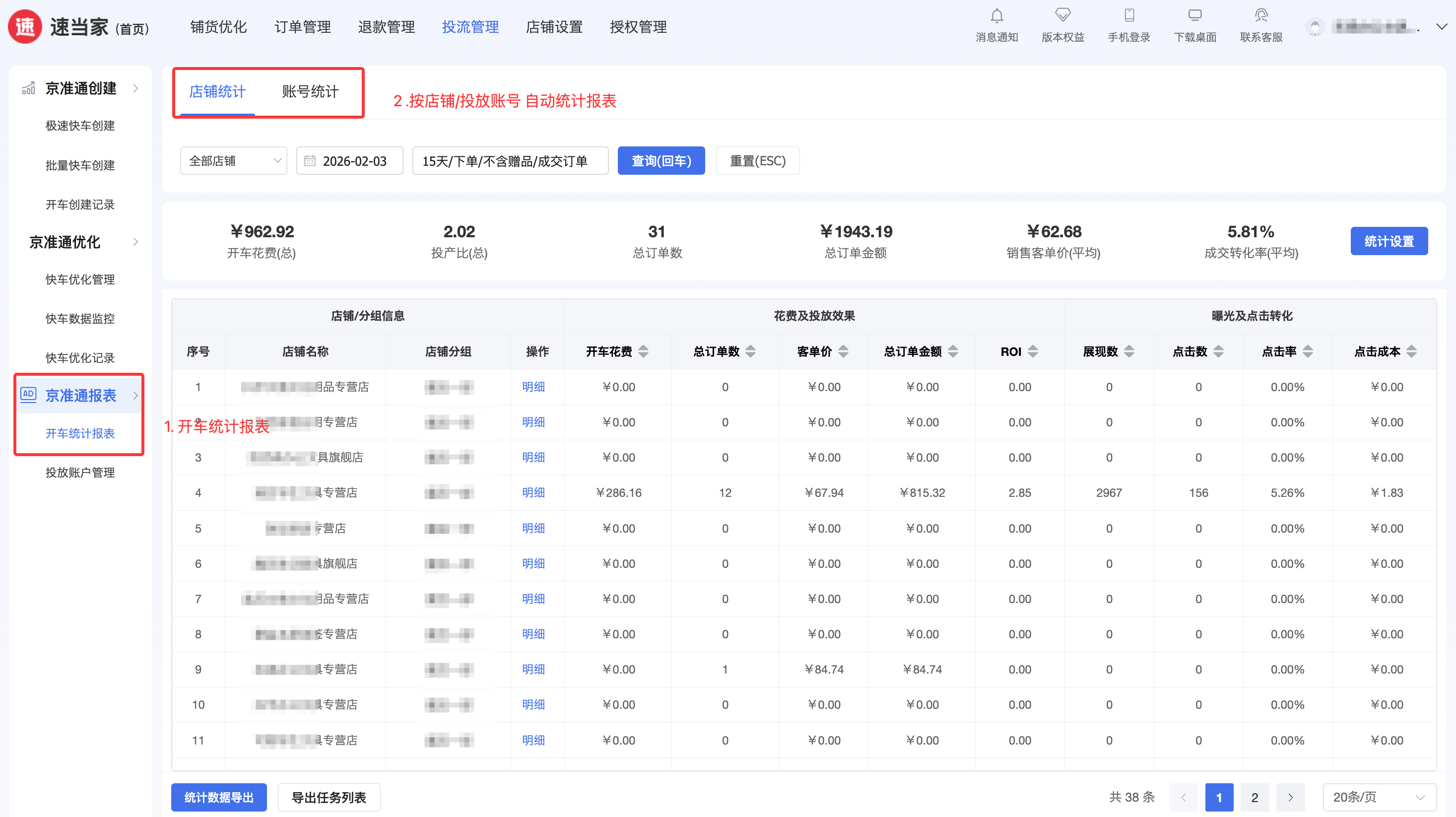Open the 全部店铺 store dropdown
Screen dimensions: 1456x817
pyautogui.click(x=233, y=161)
